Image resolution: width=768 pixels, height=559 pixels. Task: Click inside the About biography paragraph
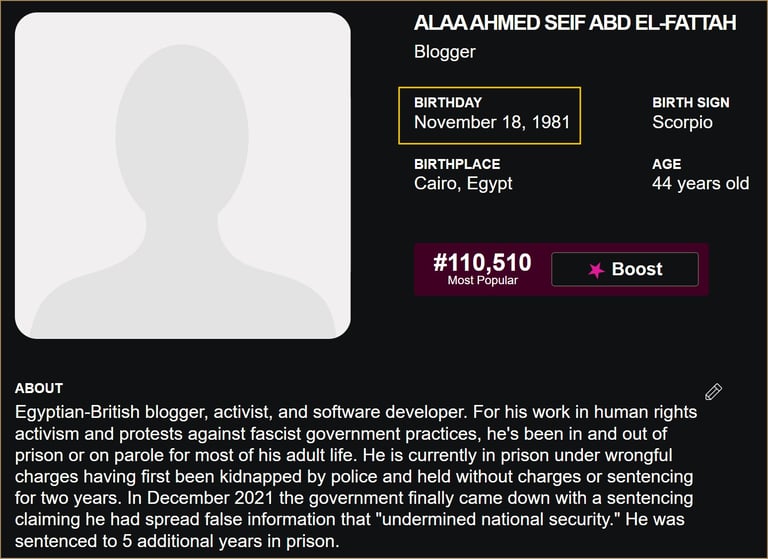[x=350, y=478]
